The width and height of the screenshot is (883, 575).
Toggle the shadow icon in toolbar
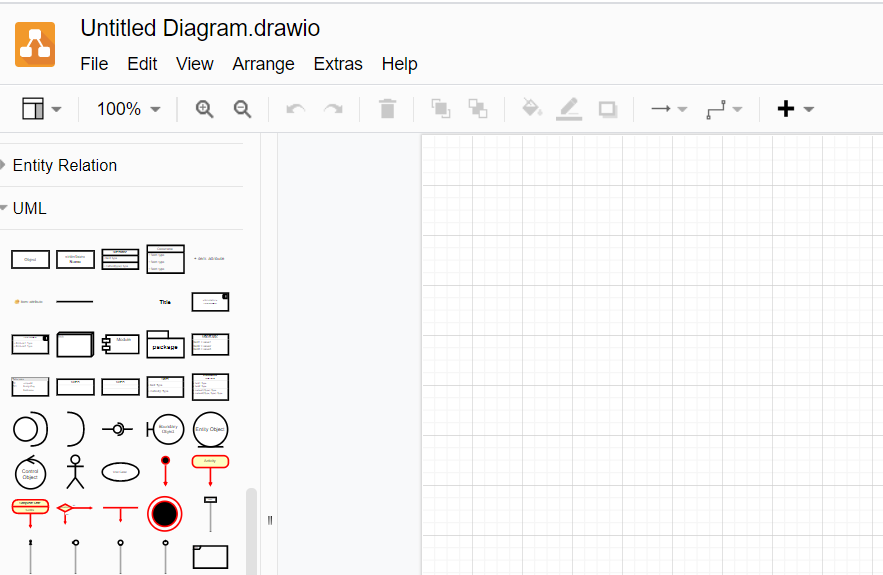[x=608, y=109]
